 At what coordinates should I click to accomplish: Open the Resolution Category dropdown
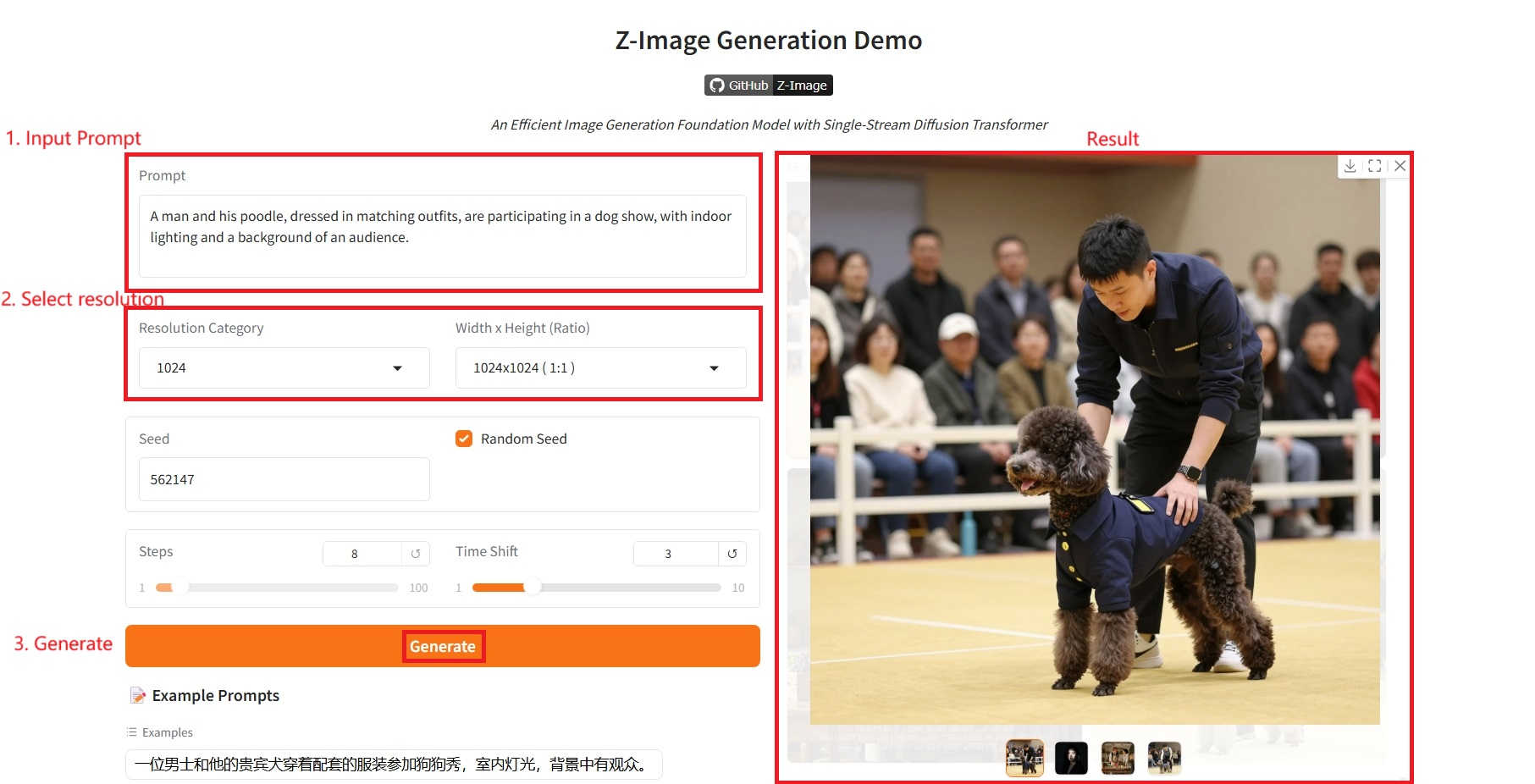[284, 368]
